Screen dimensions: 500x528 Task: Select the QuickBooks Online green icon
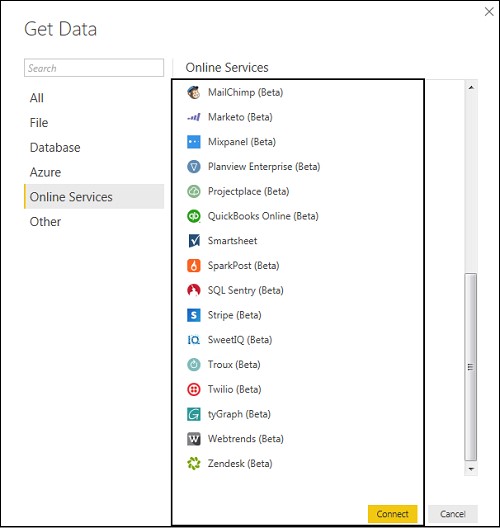click(194, 216)
